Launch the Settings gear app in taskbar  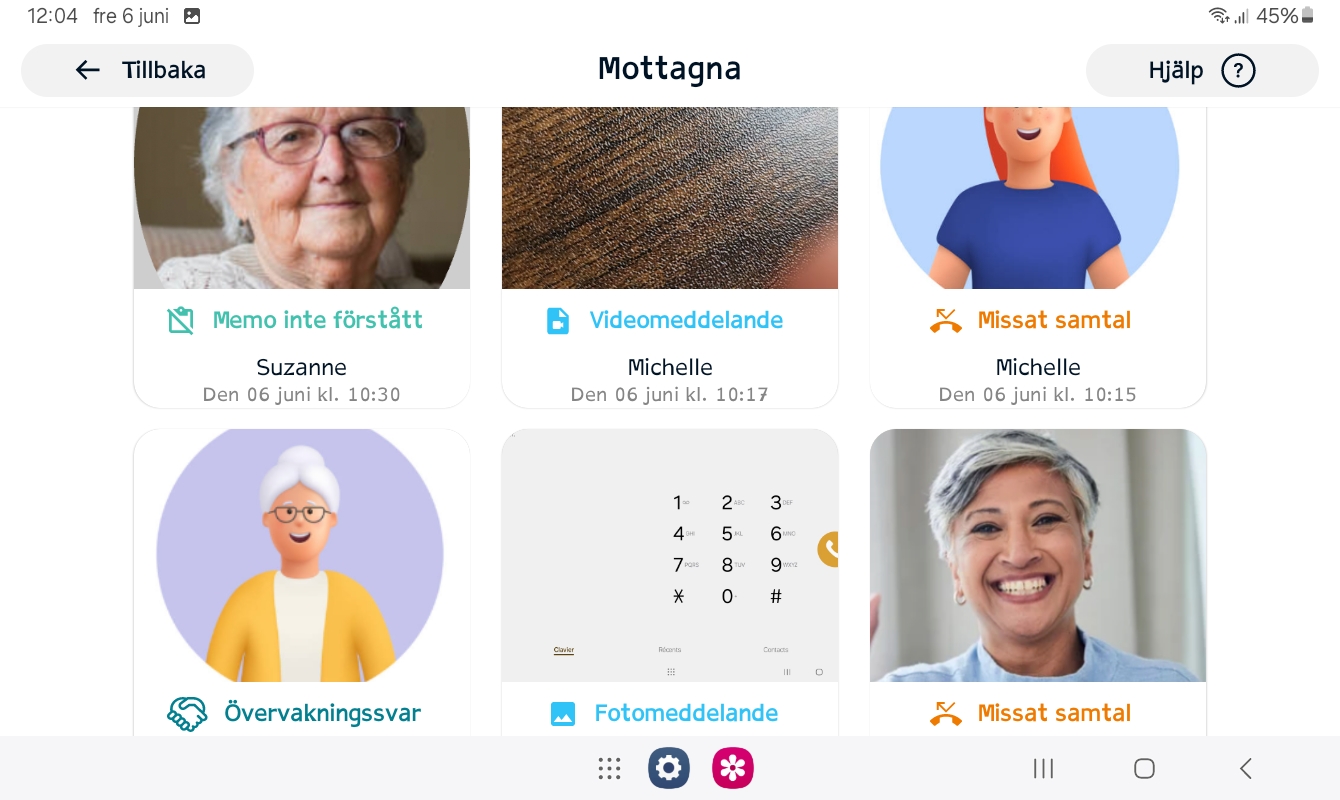pyautogui.click(x=669, y=768)
